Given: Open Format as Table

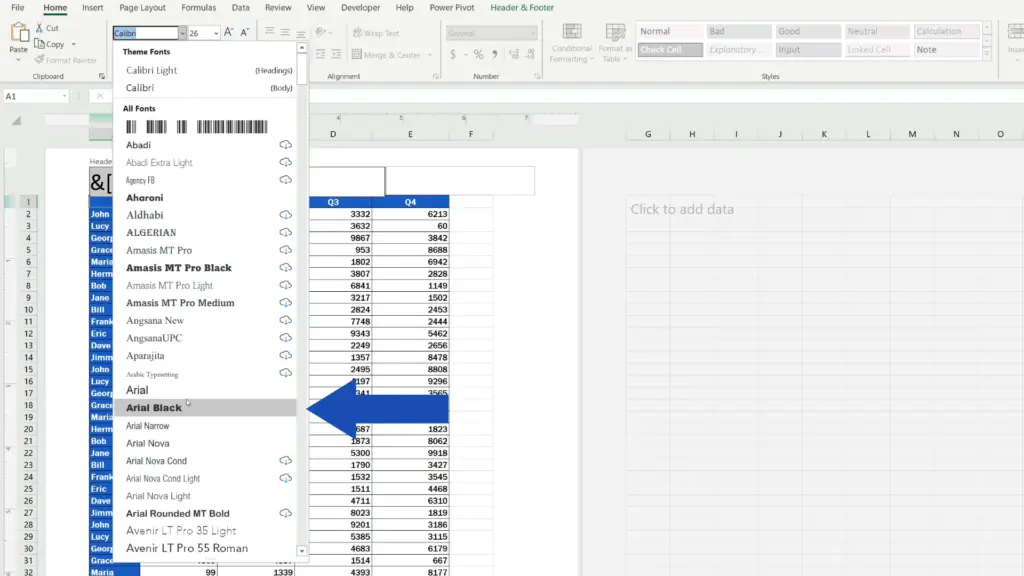Looking at the screenshot, I should [615, 43].
